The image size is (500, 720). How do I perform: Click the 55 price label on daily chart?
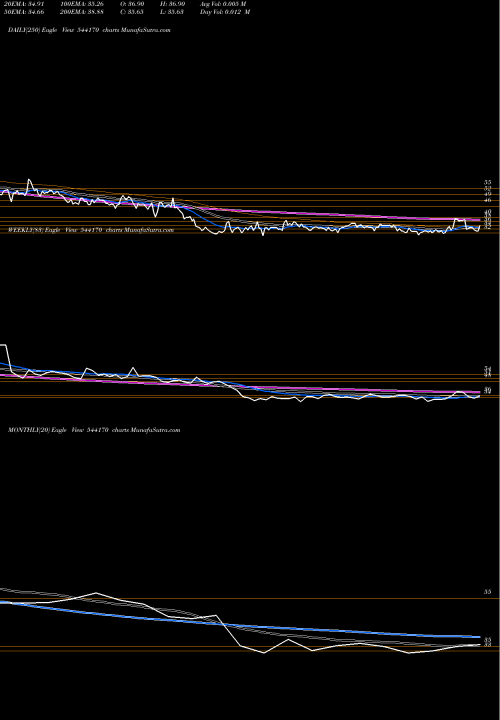(x=488, y=183)
